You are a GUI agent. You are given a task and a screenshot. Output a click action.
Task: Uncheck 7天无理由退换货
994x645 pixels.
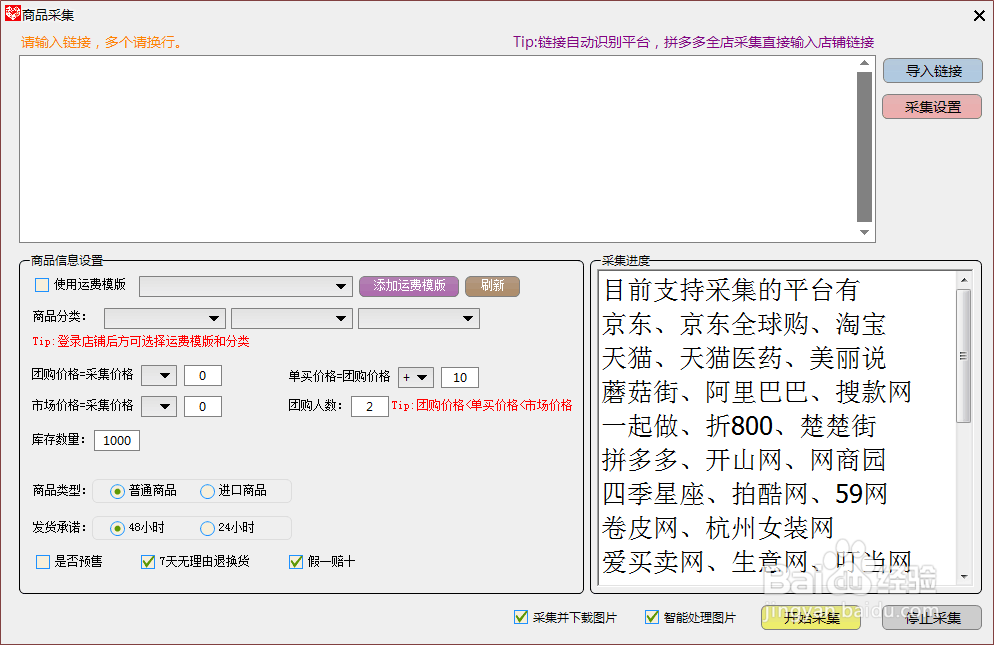[x=147, y=561]
